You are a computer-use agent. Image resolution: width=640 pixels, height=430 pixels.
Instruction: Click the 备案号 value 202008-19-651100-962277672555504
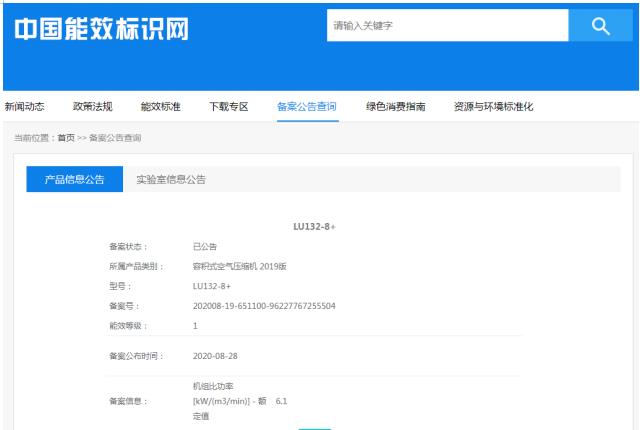264,305
